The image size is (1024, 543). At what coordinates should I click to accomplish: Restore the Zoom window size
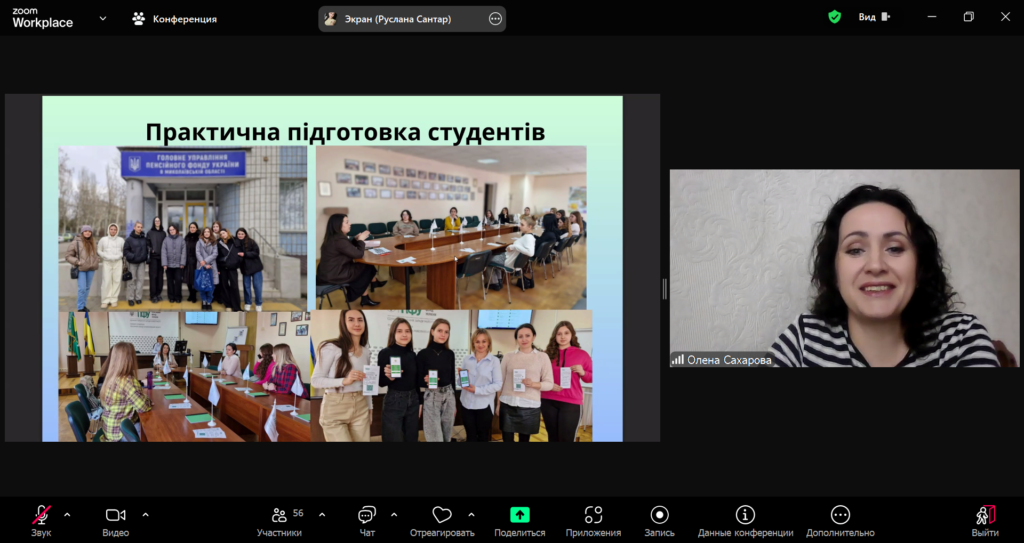point(968,17)
